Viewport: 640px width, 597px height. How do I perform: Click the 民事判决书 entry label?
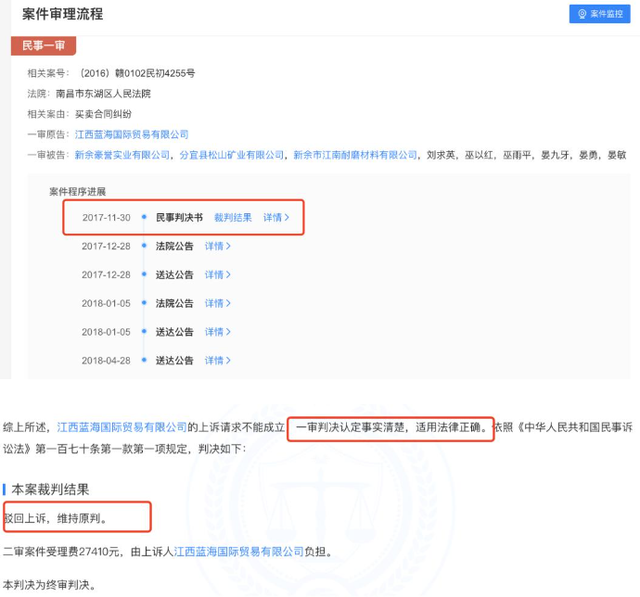(179, 217)
